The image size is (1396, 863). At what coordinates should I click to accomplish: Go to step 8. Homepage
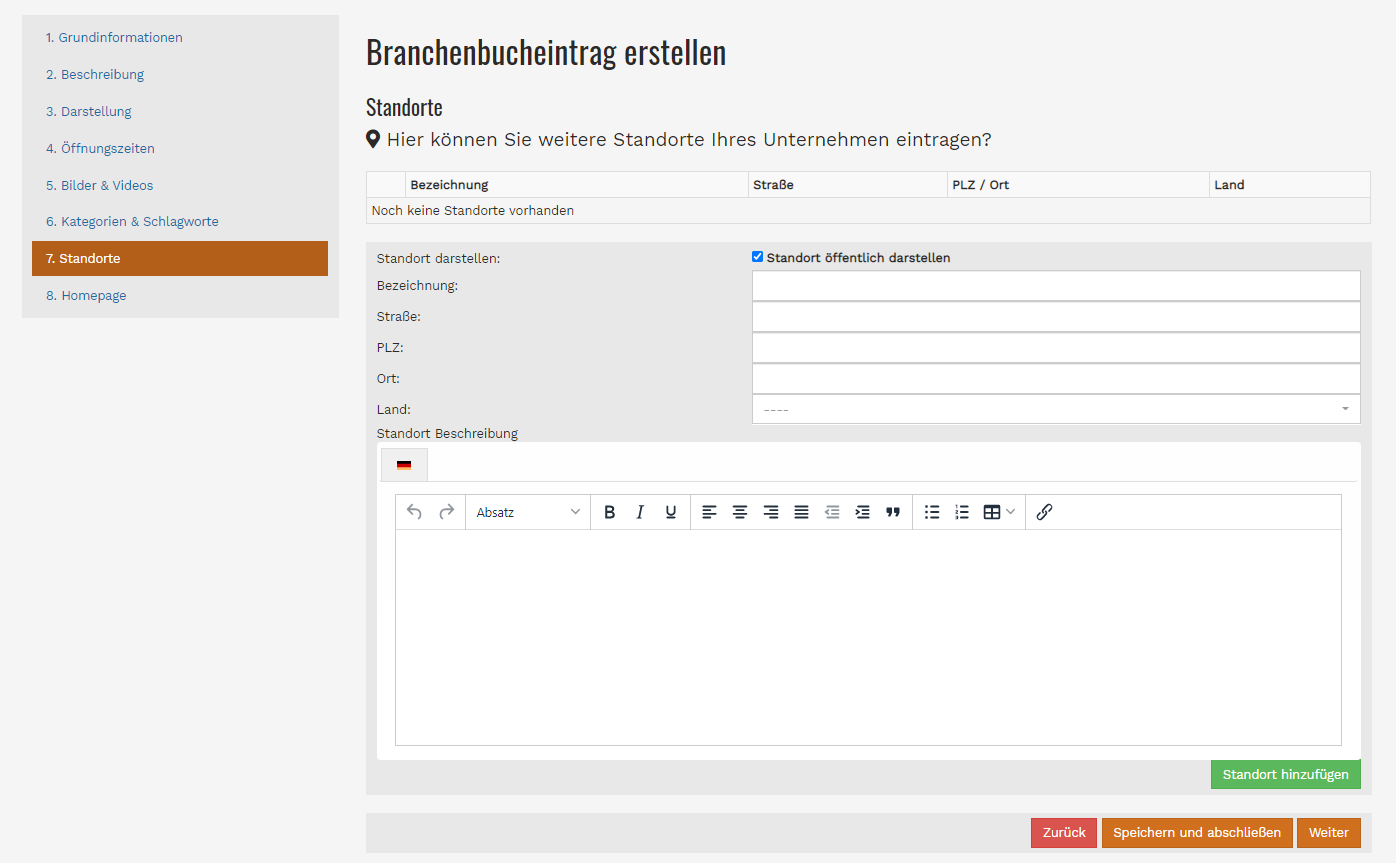click(86, 296)
